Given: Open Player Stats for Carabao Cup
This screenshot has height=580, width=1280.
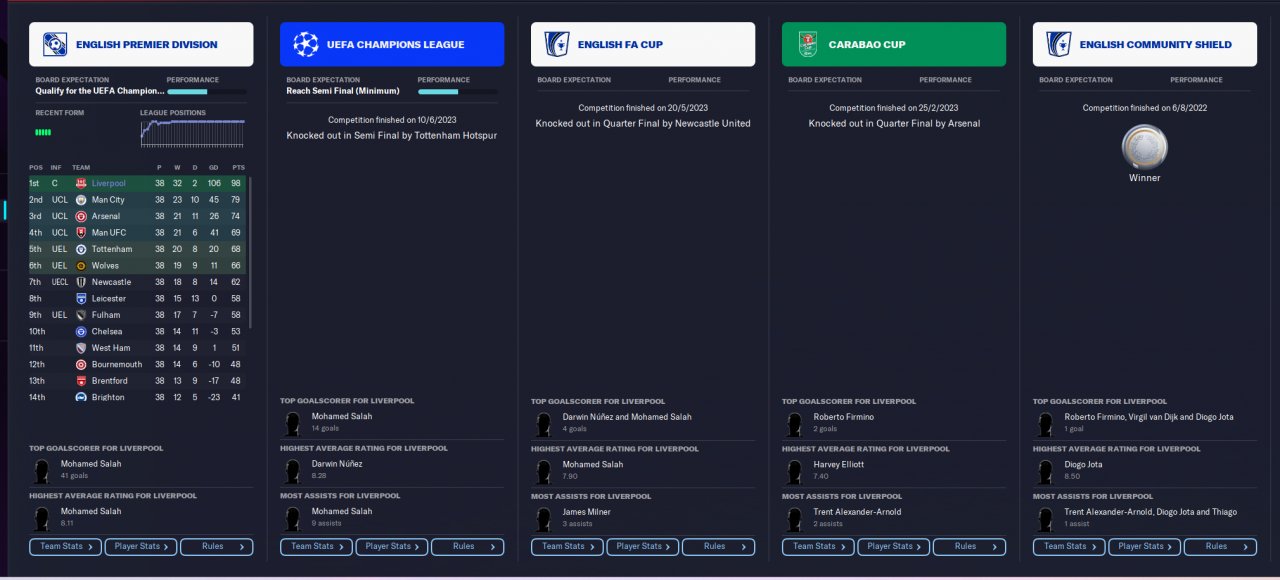Looking at the screenshot, I should (x=894, y=547).
